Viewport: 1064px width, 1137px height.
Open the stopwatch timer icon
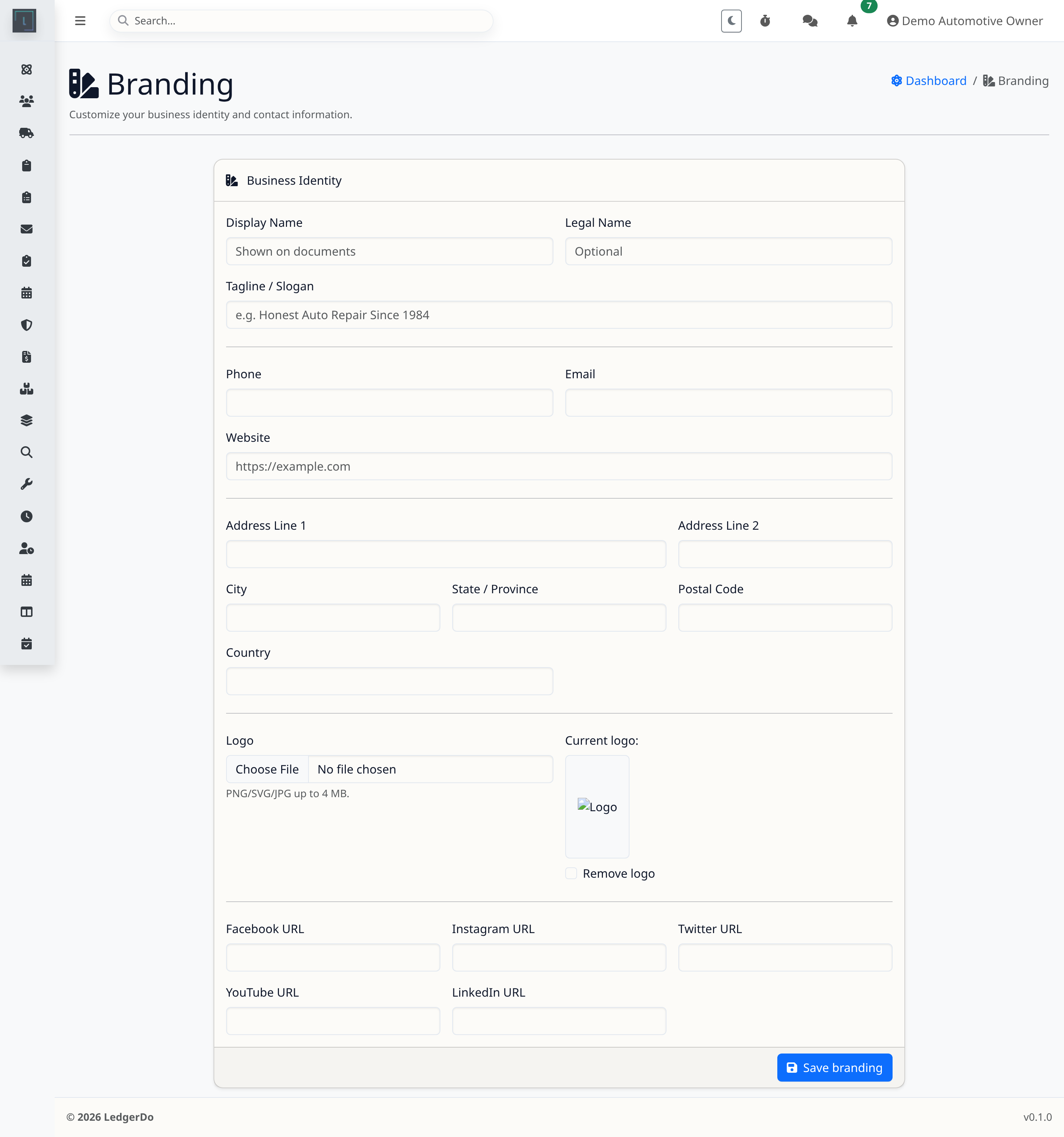(765, 21)
